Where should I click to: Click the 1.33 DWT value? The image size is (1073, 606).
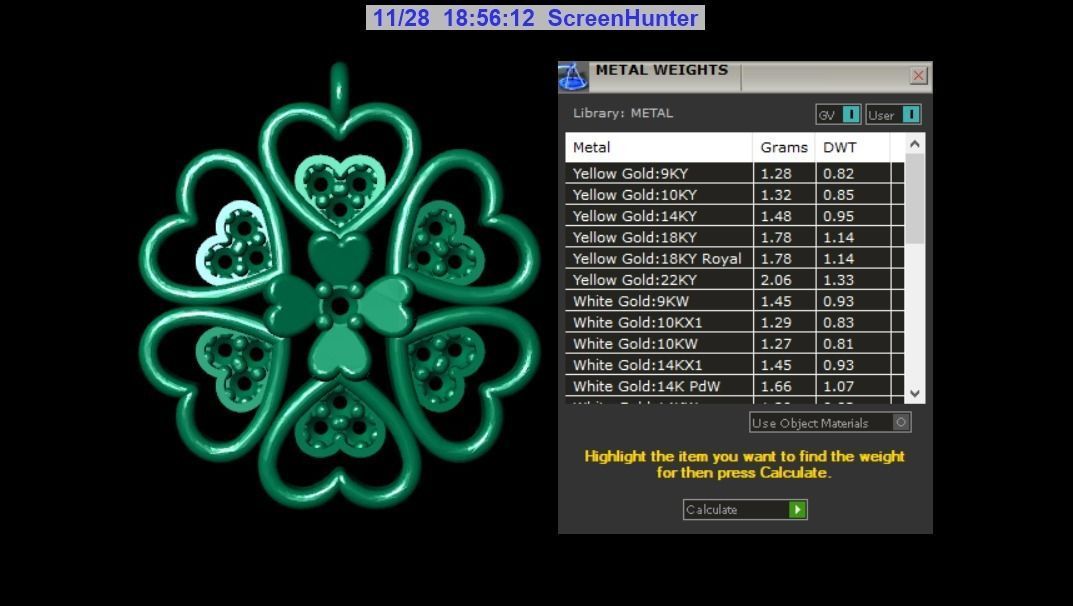(838, 280)
